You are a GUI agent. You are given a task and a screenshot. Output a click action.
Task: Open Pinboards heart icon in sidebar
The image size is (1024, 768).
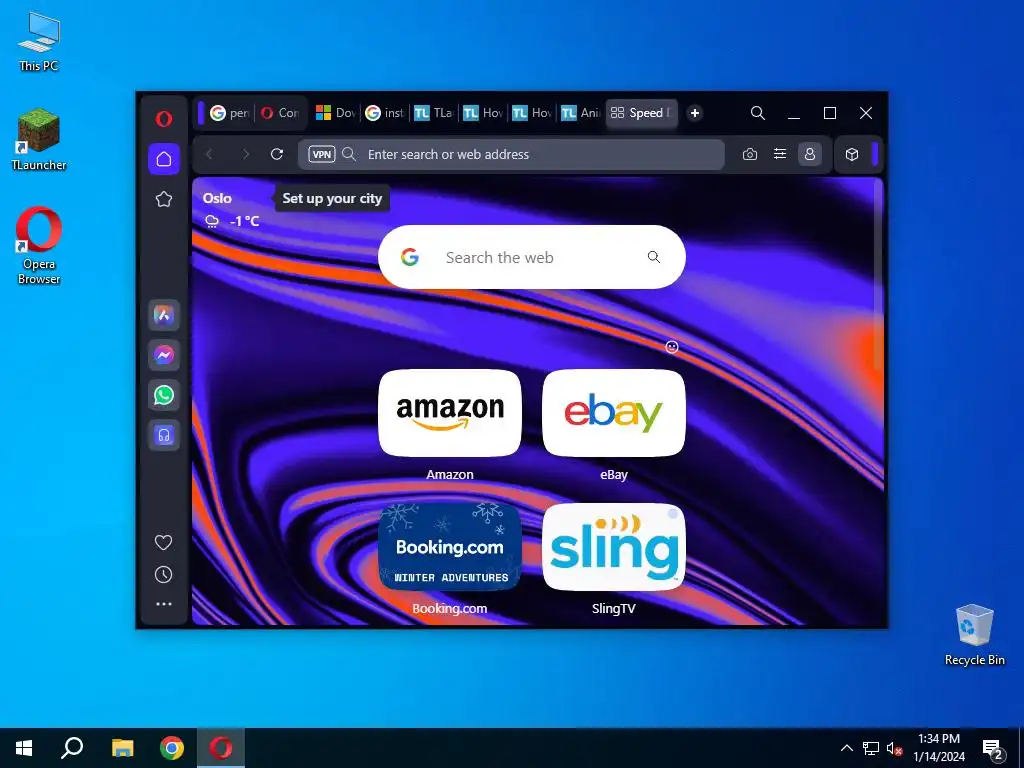point(164,542)
